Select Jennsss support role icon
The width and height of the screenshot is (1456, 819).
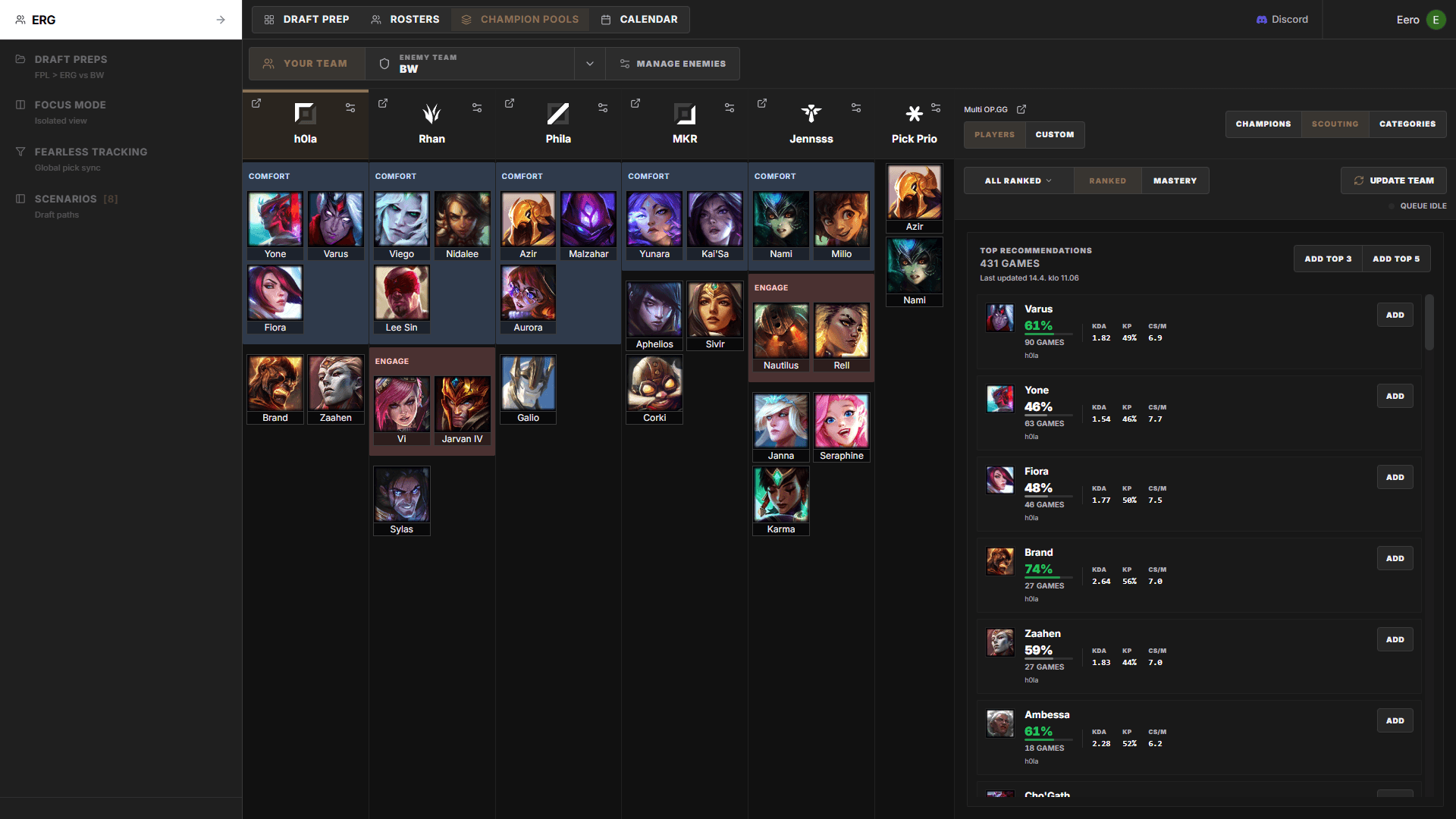pyautogui.click(x=811, y=114)
